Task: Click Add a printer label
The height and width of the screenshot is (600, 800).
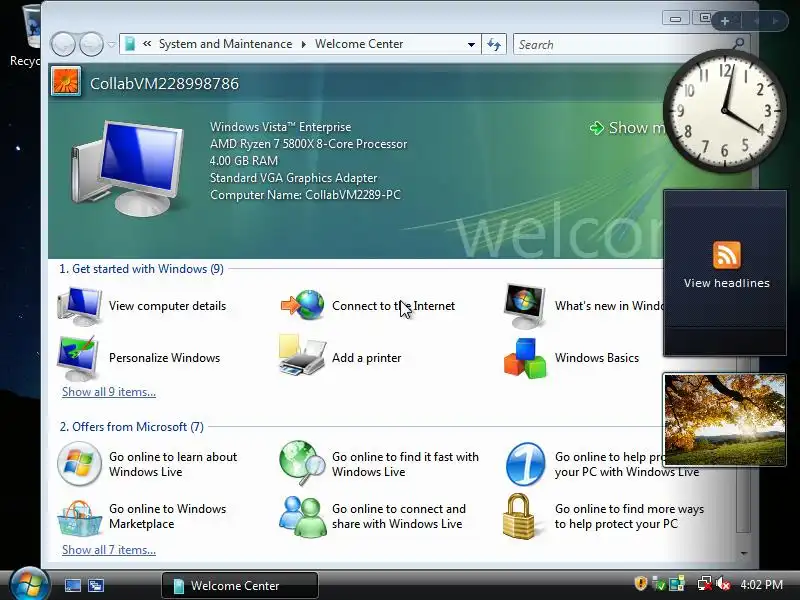Action: (366, 358)
